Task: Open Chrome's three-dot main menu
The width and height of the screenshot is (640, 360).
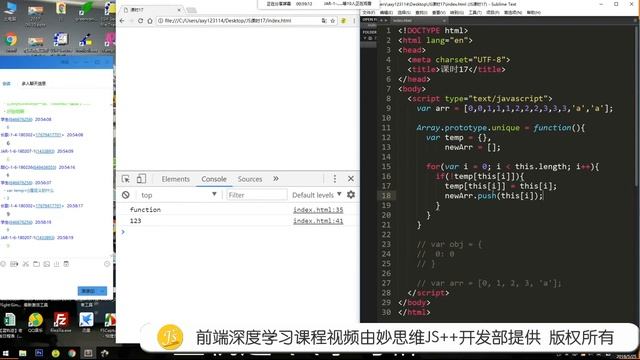Action: pos(354,20)
